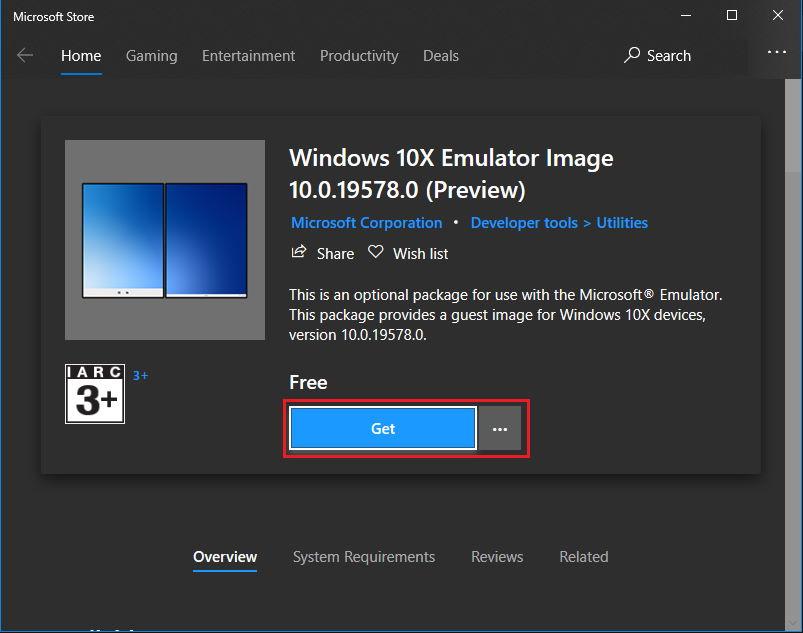
Task: Open the Deals tab
Action: point(440,55)
